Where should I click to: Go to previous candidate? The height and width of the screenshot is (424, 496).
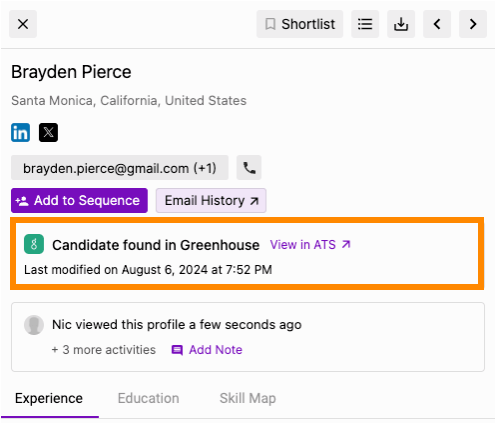tap(437, 24)
